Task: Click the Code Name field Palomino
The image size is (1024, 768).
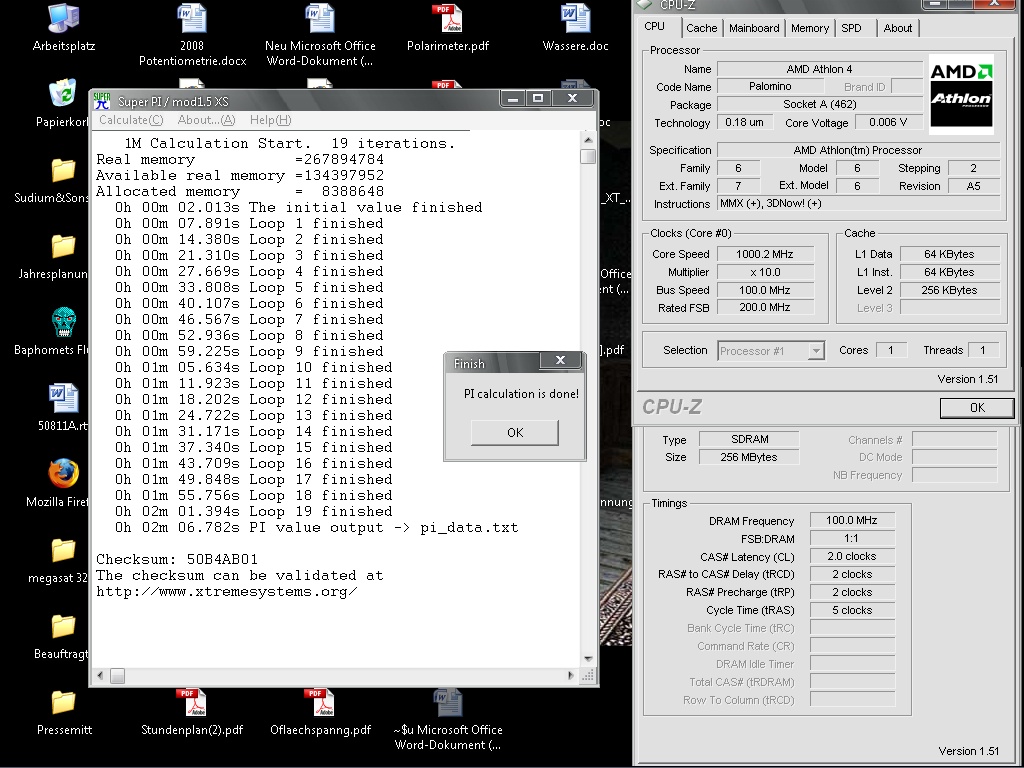Action: click(x=770, y=86)
